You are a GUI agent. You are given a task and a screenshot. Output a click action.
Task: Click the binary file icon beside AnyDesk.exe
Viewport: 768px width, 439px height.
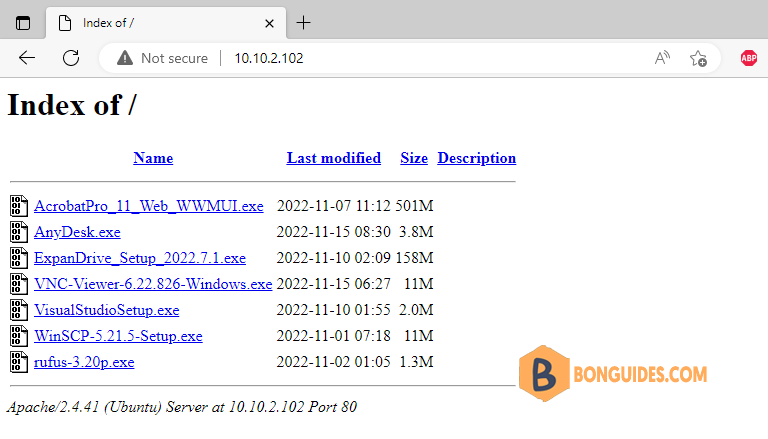click(19, 232)
